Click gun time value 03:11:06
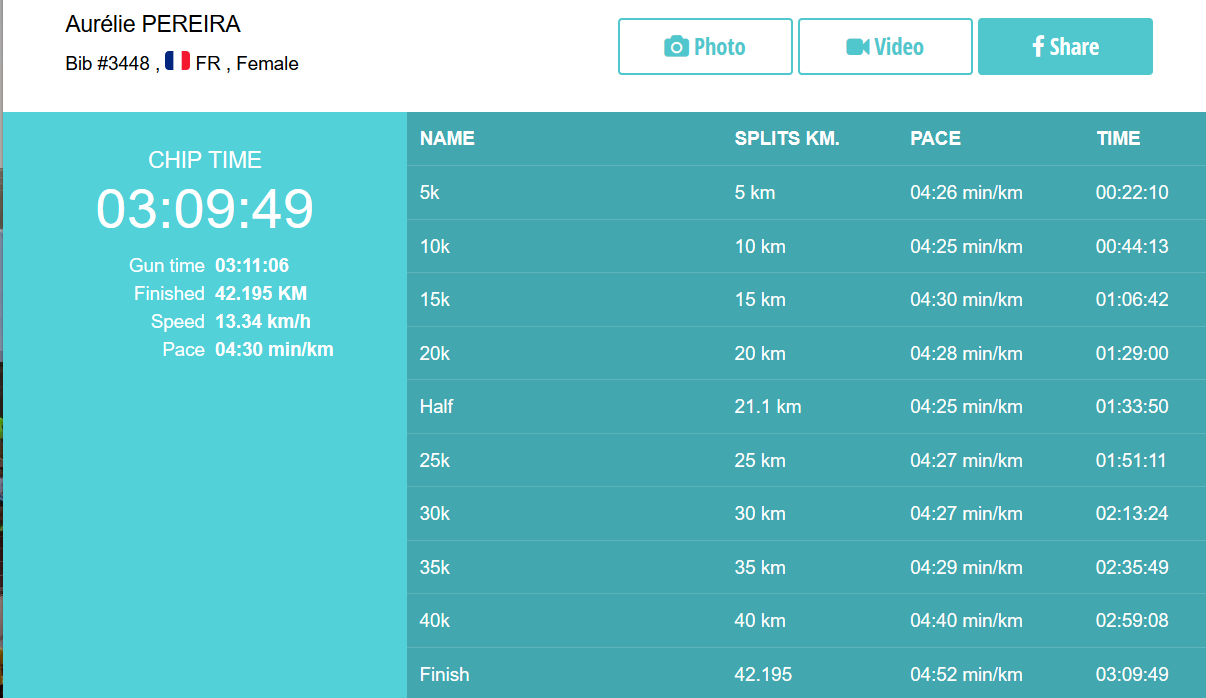Image resolution: width=1206 pixels, height=698 pixels. point(252,266)
